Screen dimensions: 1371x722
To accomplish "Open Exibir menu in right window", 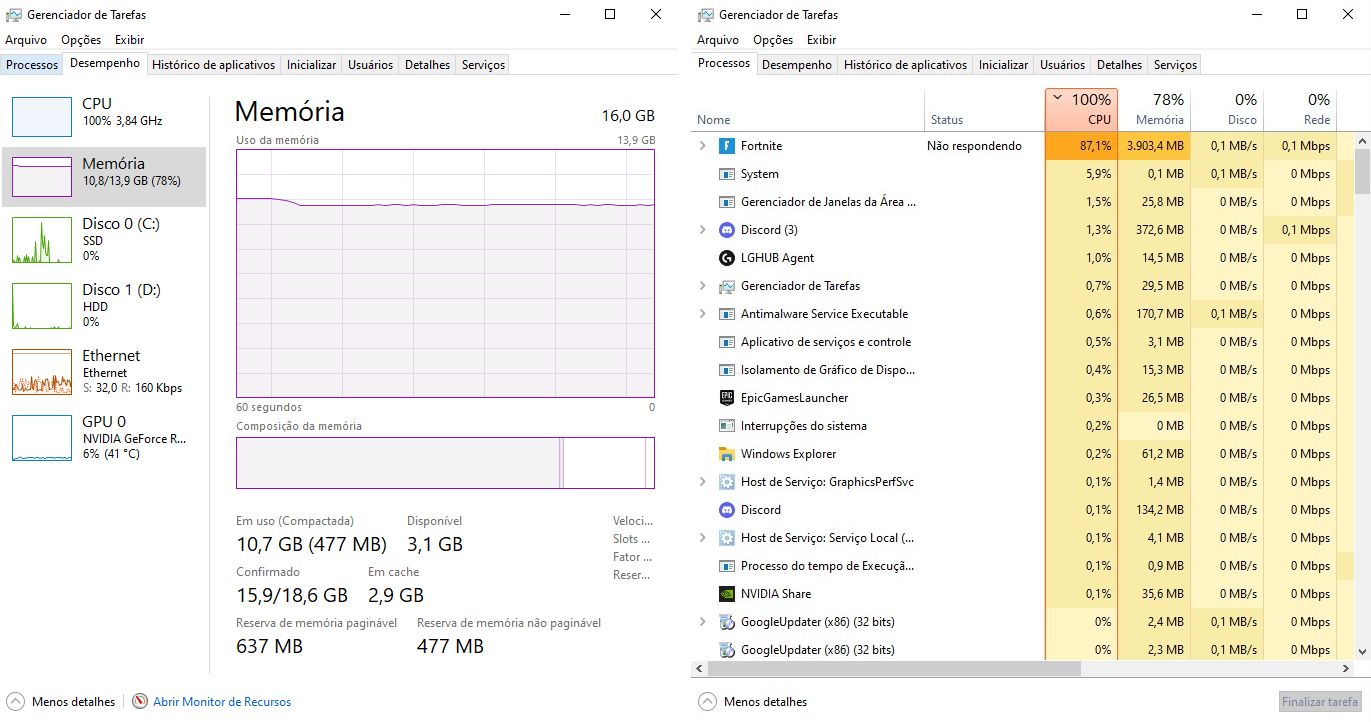I will (821, 40).
